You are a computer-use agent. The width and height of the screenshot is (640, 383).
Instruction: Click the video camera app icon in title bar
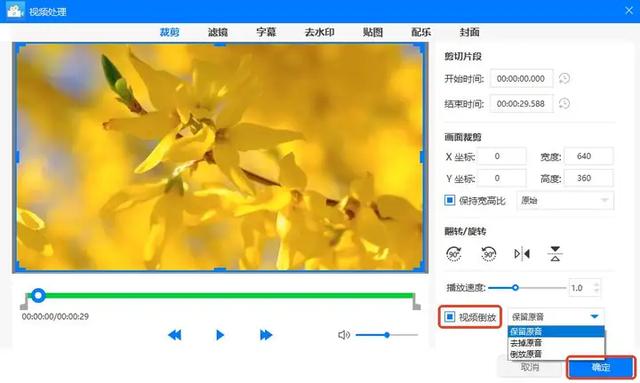[15, 11]
